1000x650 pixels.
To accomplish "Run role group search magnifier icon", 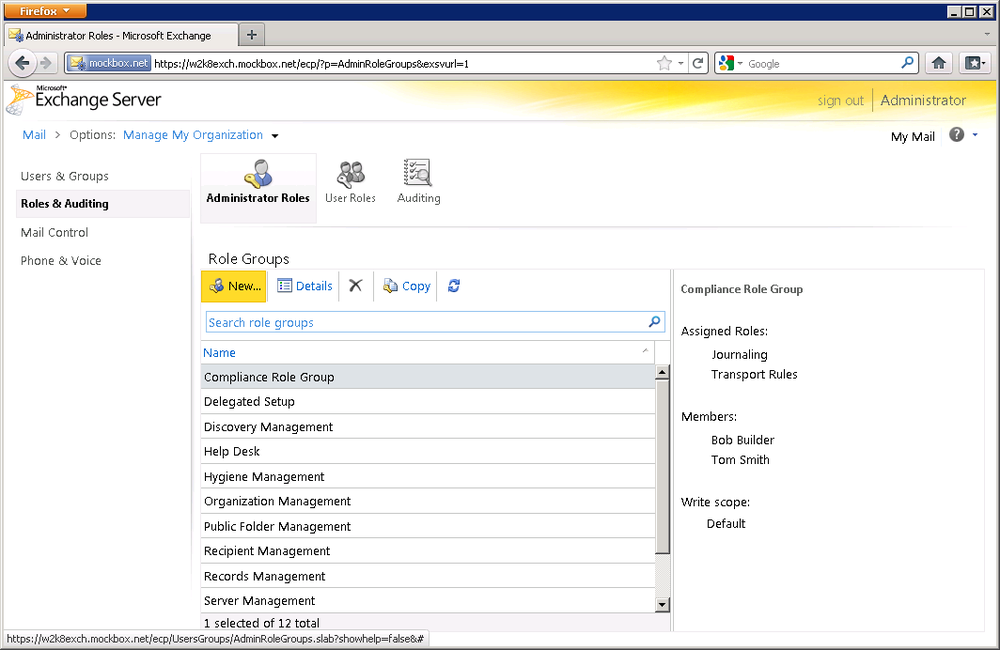I will pyautogui.click(x=654, y=321).
